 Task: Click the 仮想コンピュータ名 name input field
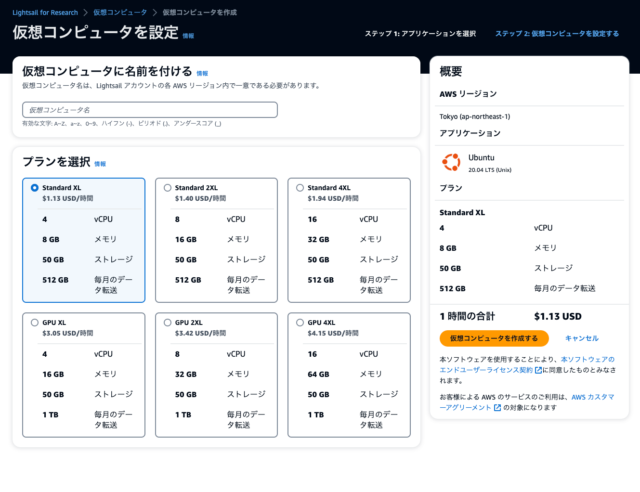click(x=150, y=110)
